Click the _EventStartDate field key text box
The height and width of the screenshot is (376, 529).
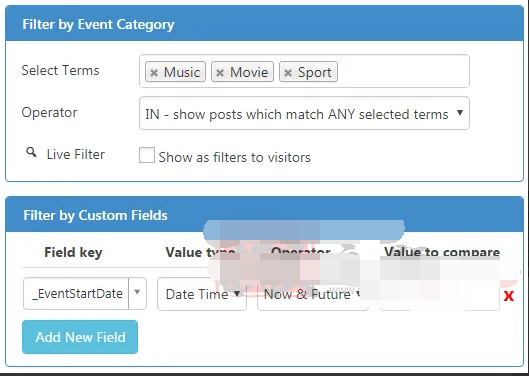click(x=76, y=293)
